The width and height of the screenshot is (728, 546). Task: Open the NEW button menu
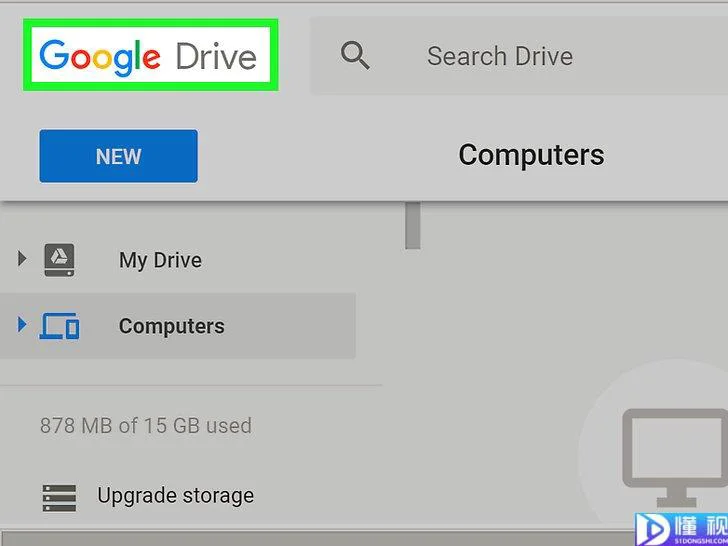[118, 156]
